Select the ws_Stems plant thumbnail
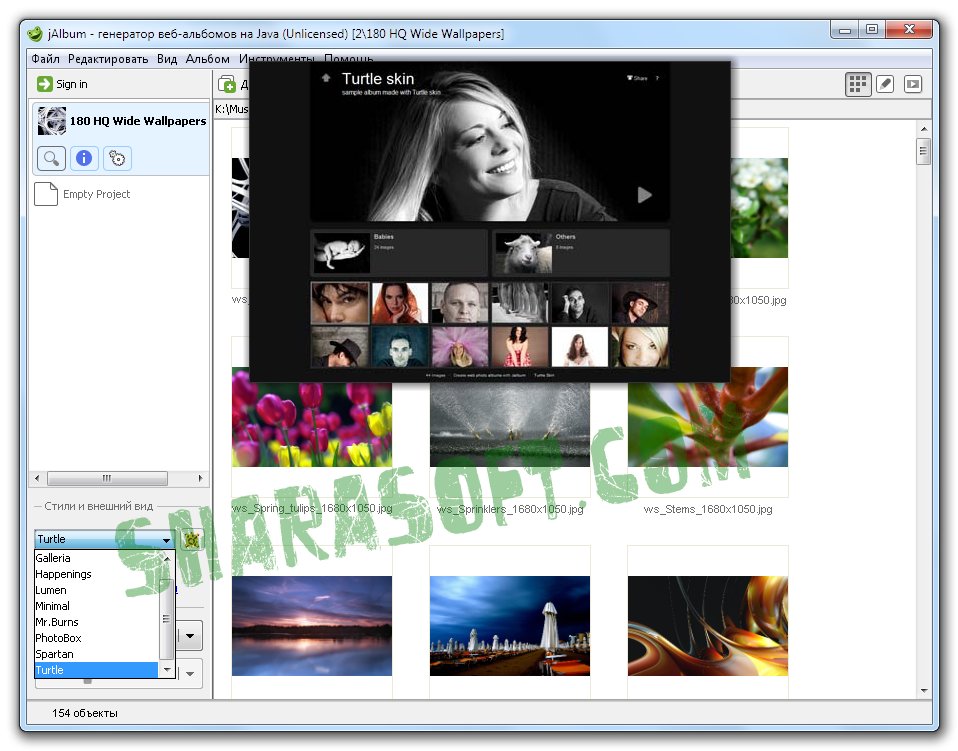The image size is (958, 751). click(708, 417)
